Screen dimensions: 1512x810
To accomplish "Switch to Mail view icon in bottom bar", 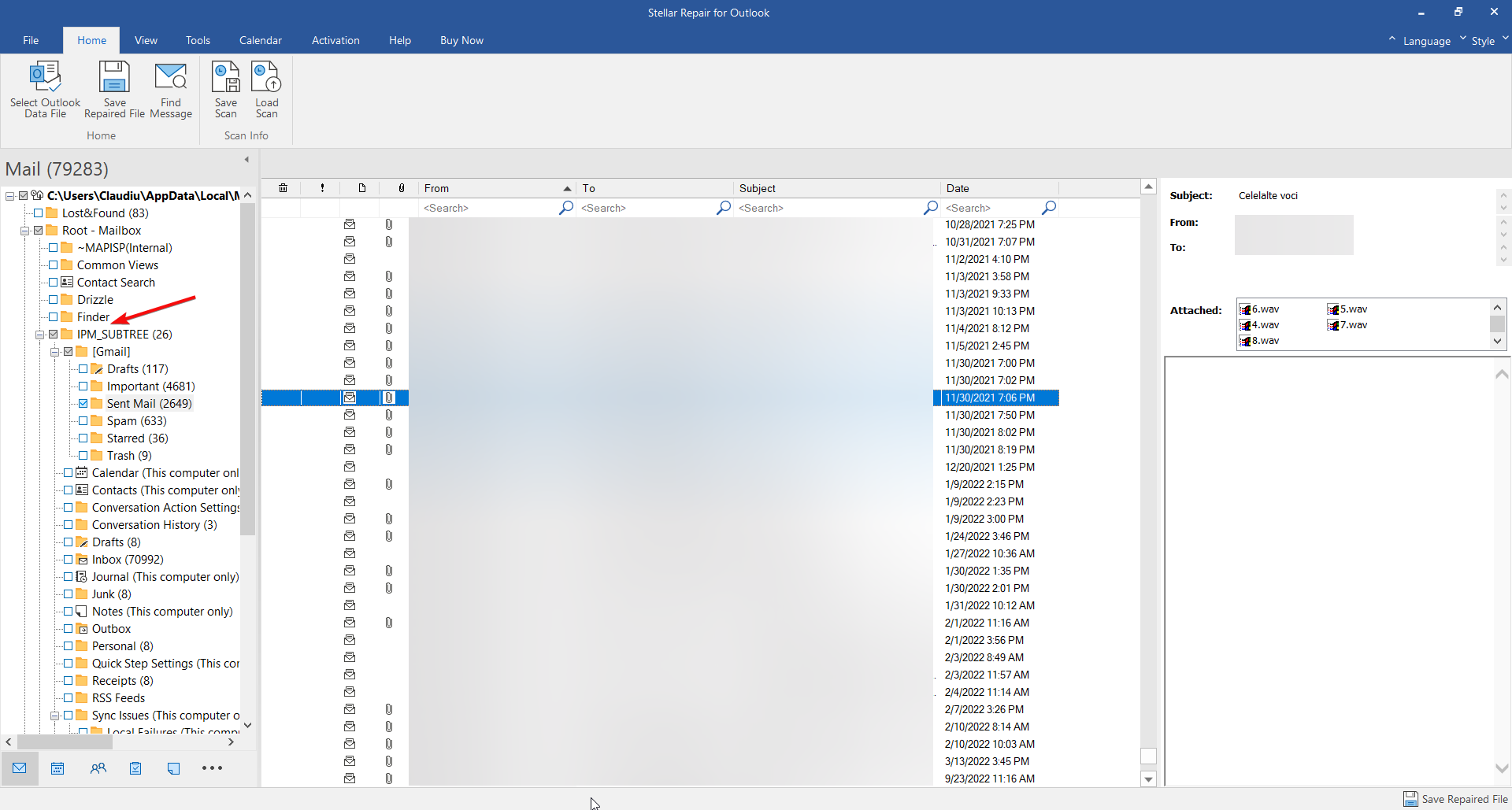I will click(x=20, y=768).
